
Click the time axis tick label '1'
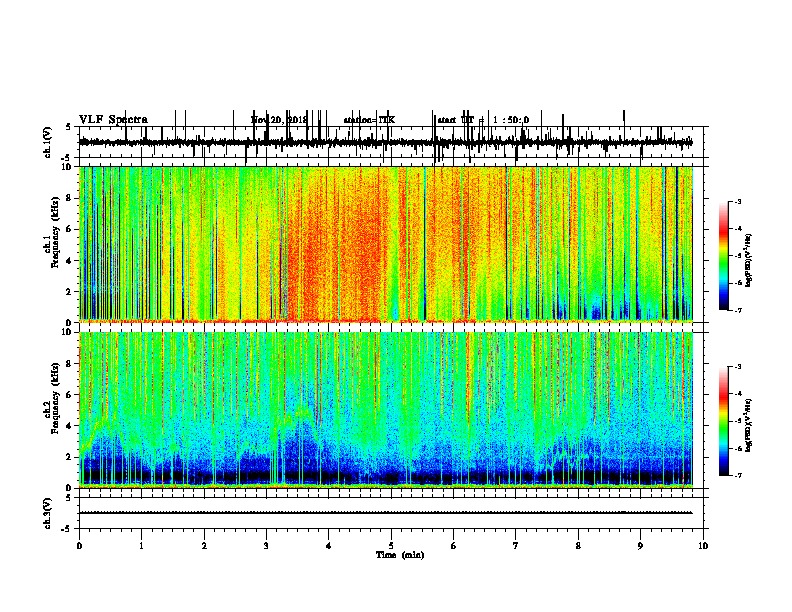[141, 546]
